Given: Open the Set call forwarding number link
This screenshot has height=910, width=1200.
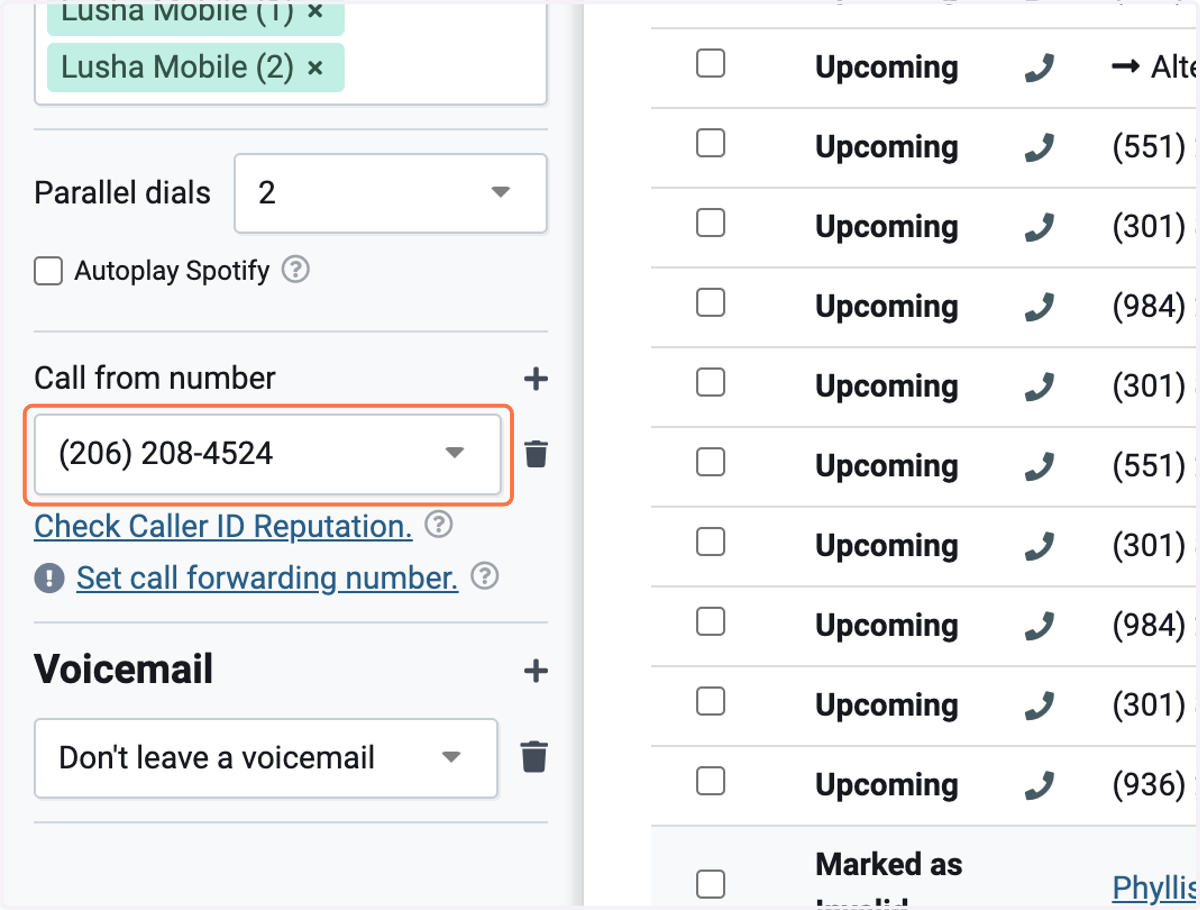Looking at the screenshot, I should tap(267, 578).
